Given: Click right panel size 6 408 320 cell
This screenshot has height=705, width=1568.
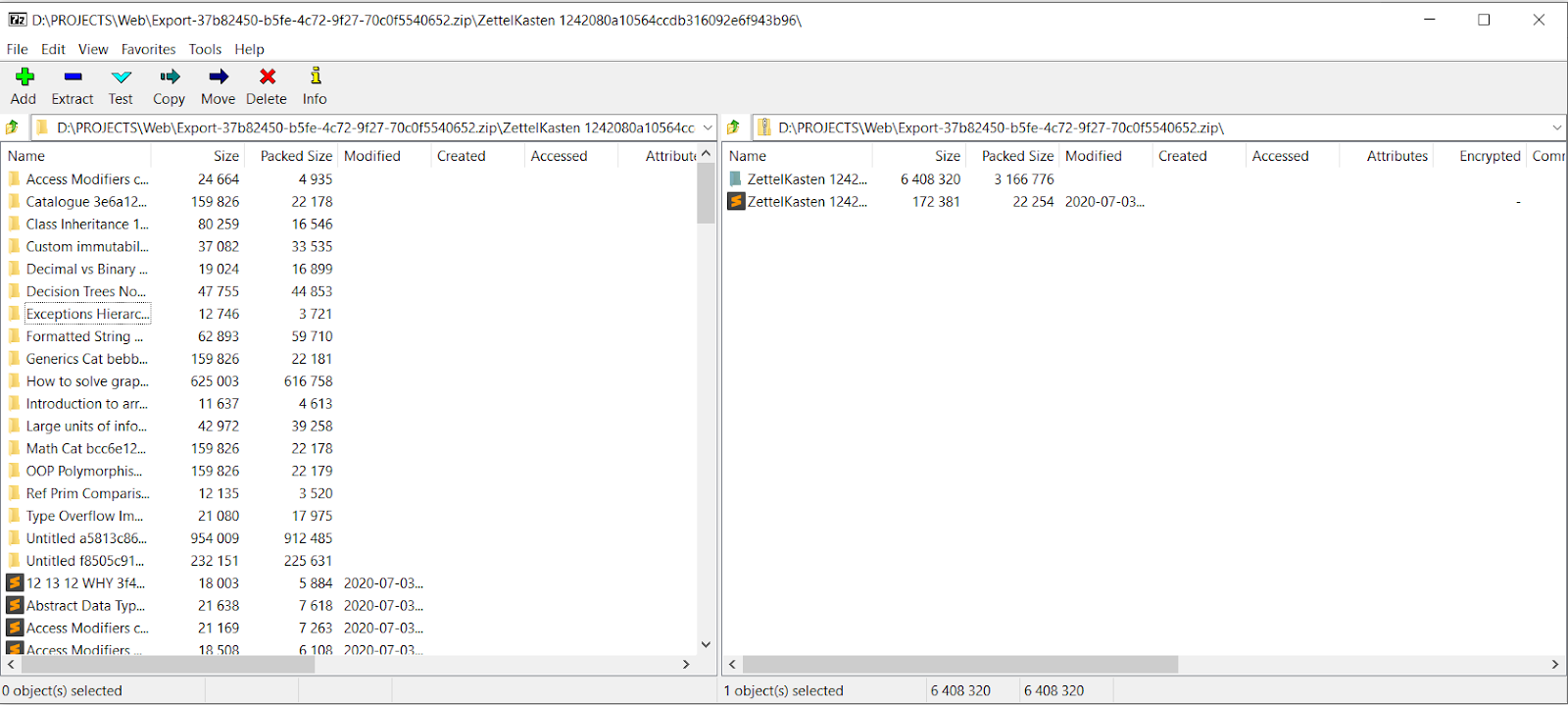Looking at the screenshot, I should pos(930,179).
